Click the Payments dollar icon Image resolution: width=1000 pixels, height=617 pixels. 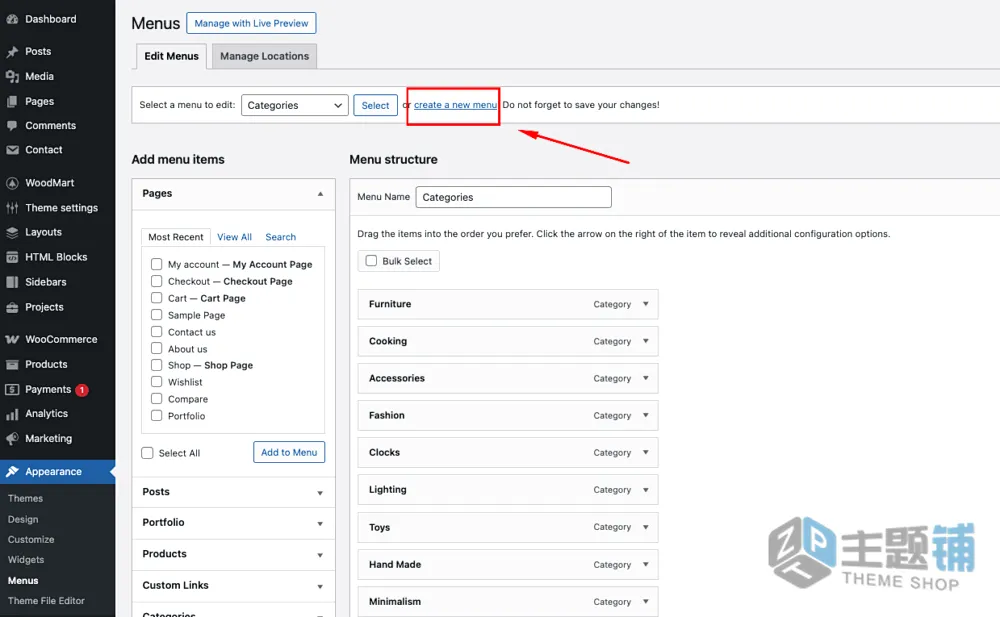12,389
